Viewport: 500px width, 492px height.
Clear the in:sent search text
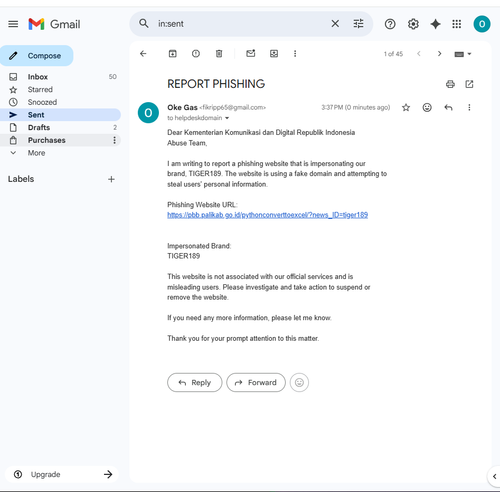[x=335, y=24]
